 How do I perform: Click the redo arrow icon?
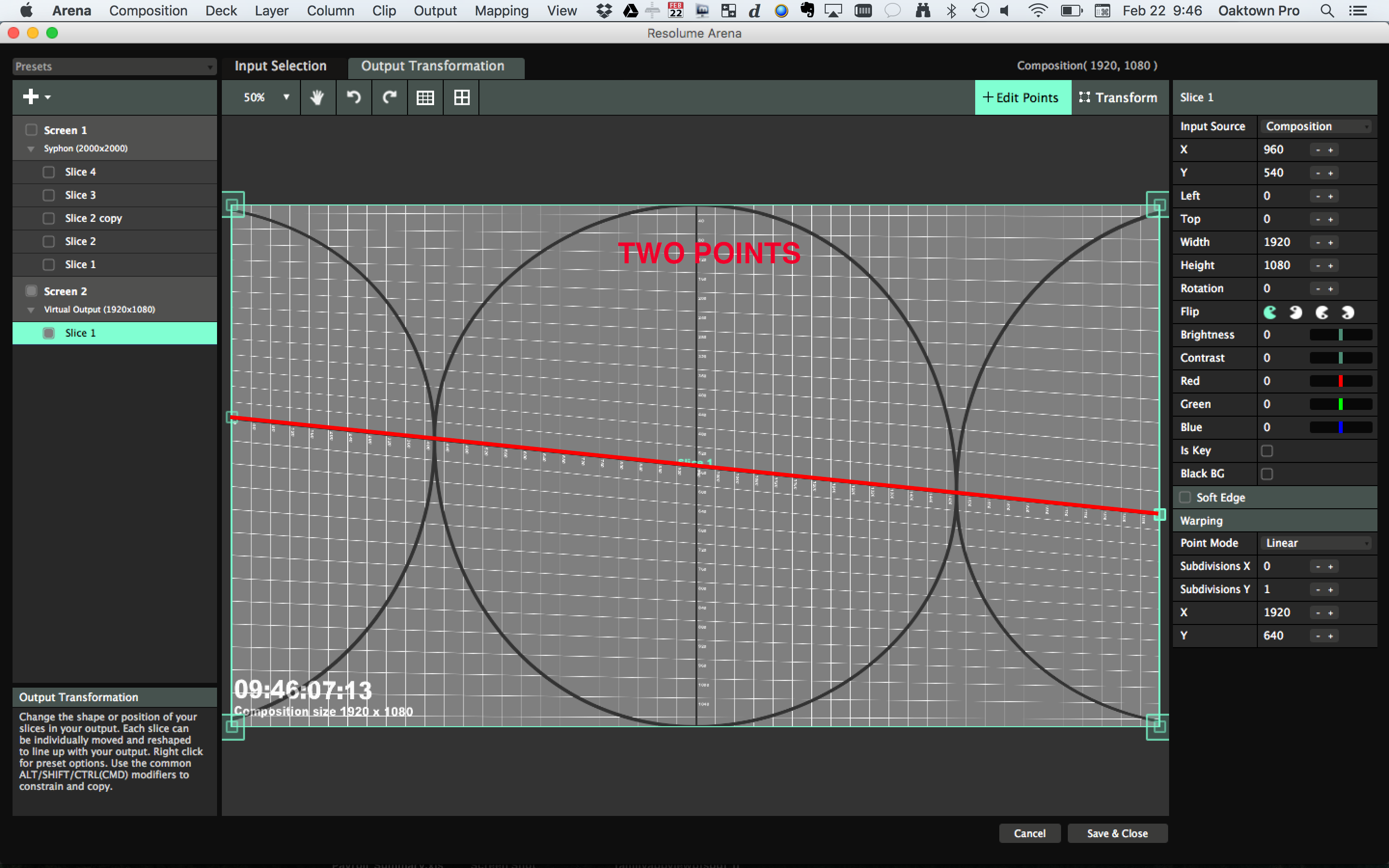(390, 97)
